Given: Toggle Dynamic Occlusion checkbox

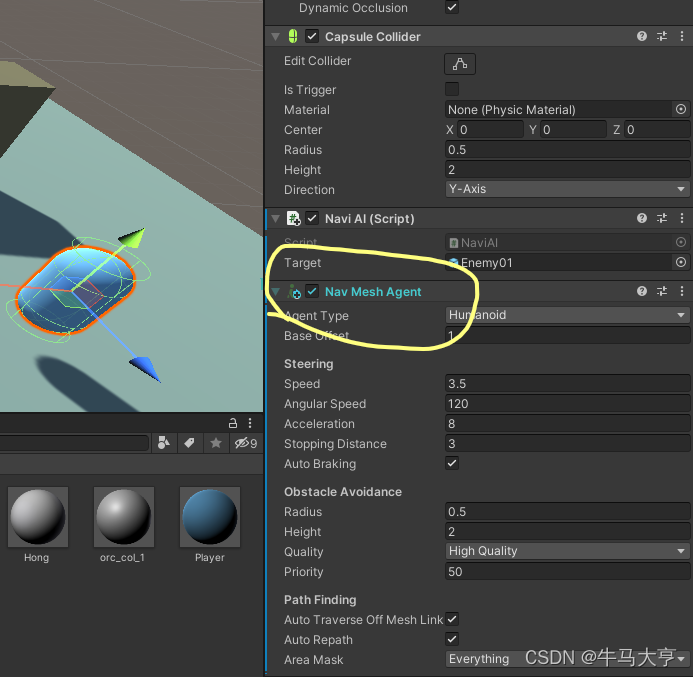Looking at the screenshot, I should (x=452, y=7).
